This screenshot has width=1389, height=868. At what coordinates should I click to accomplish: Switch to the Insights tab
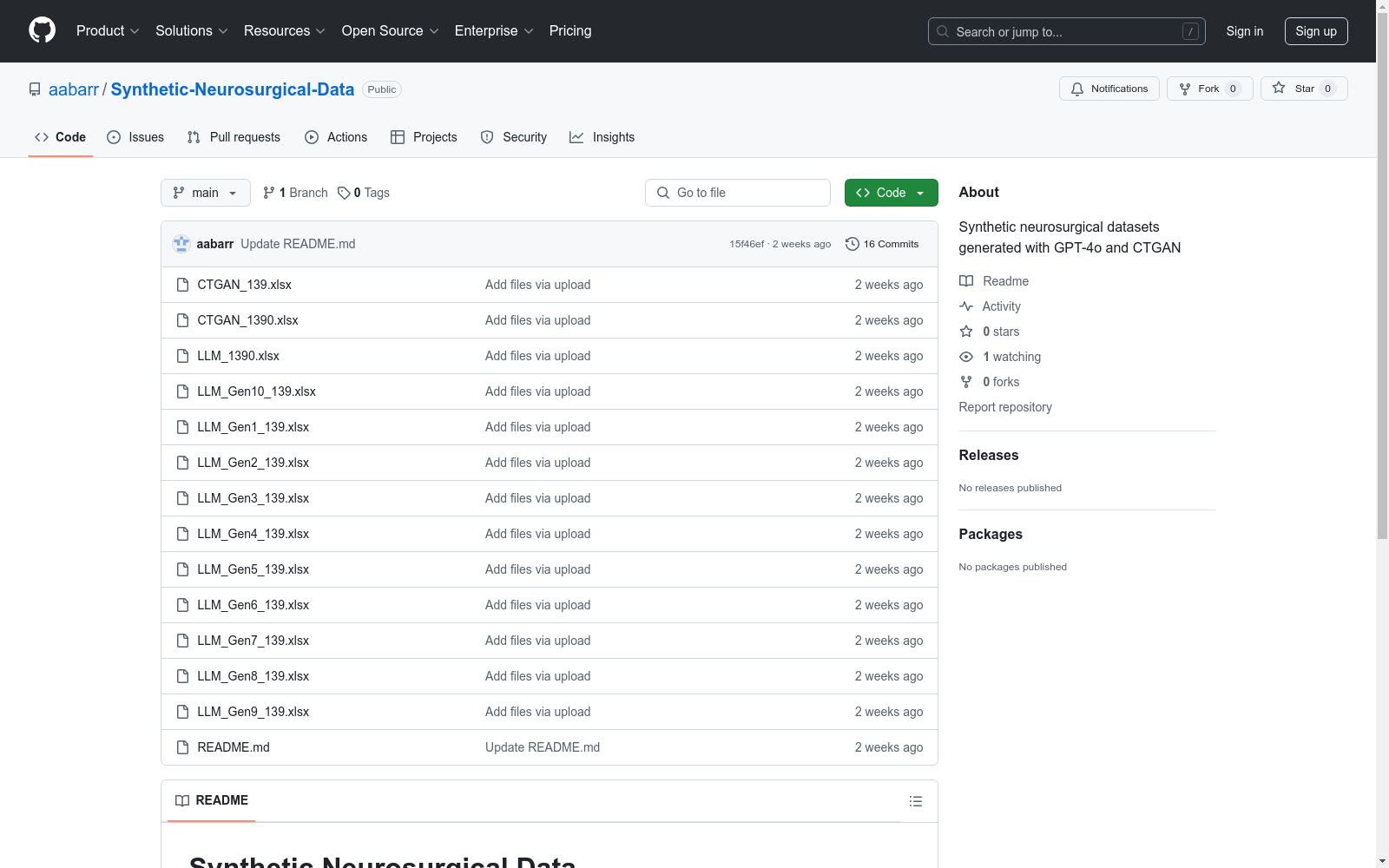[x=602, y=137]
